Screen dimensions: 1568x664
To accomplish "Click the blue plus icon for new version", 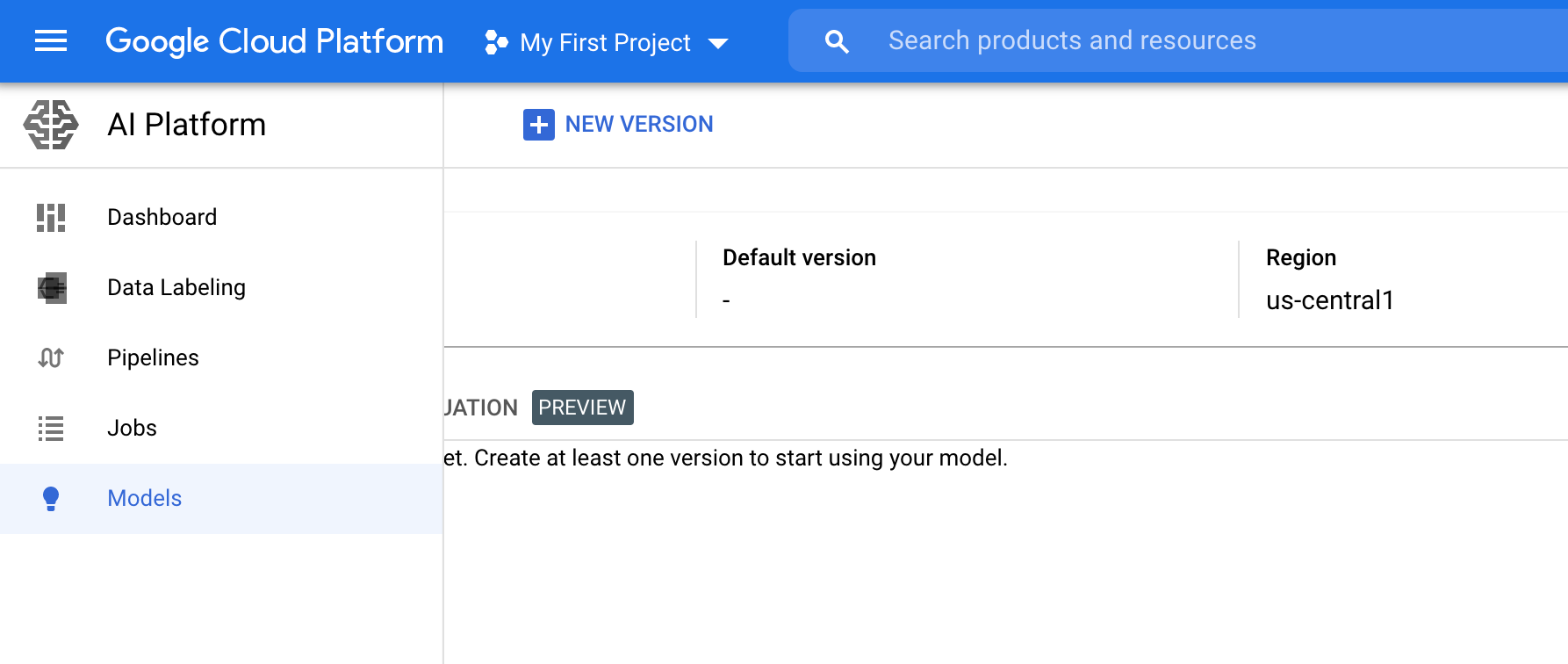I will pyautogui.click(x=538, y=125).
